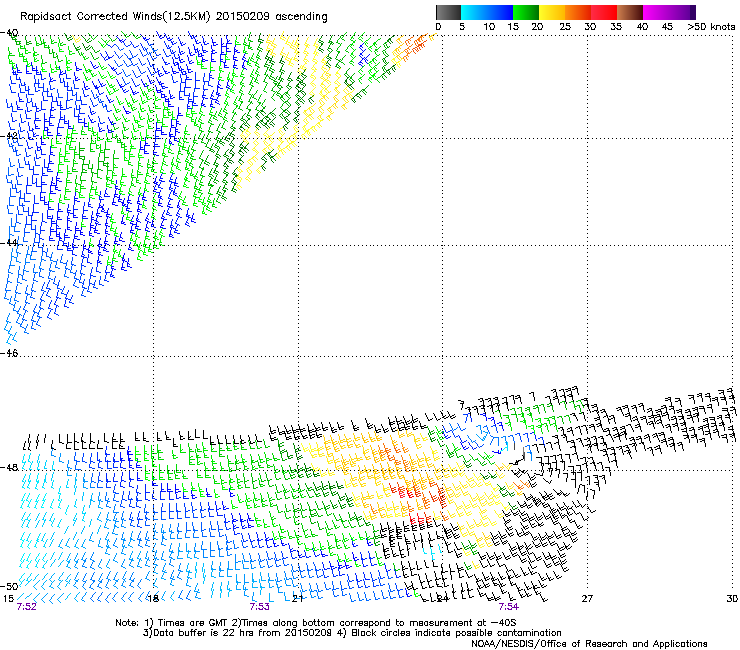Click the 7:52 time stamp
This screenshot has width=740, height=650.
tap(26, 607)
